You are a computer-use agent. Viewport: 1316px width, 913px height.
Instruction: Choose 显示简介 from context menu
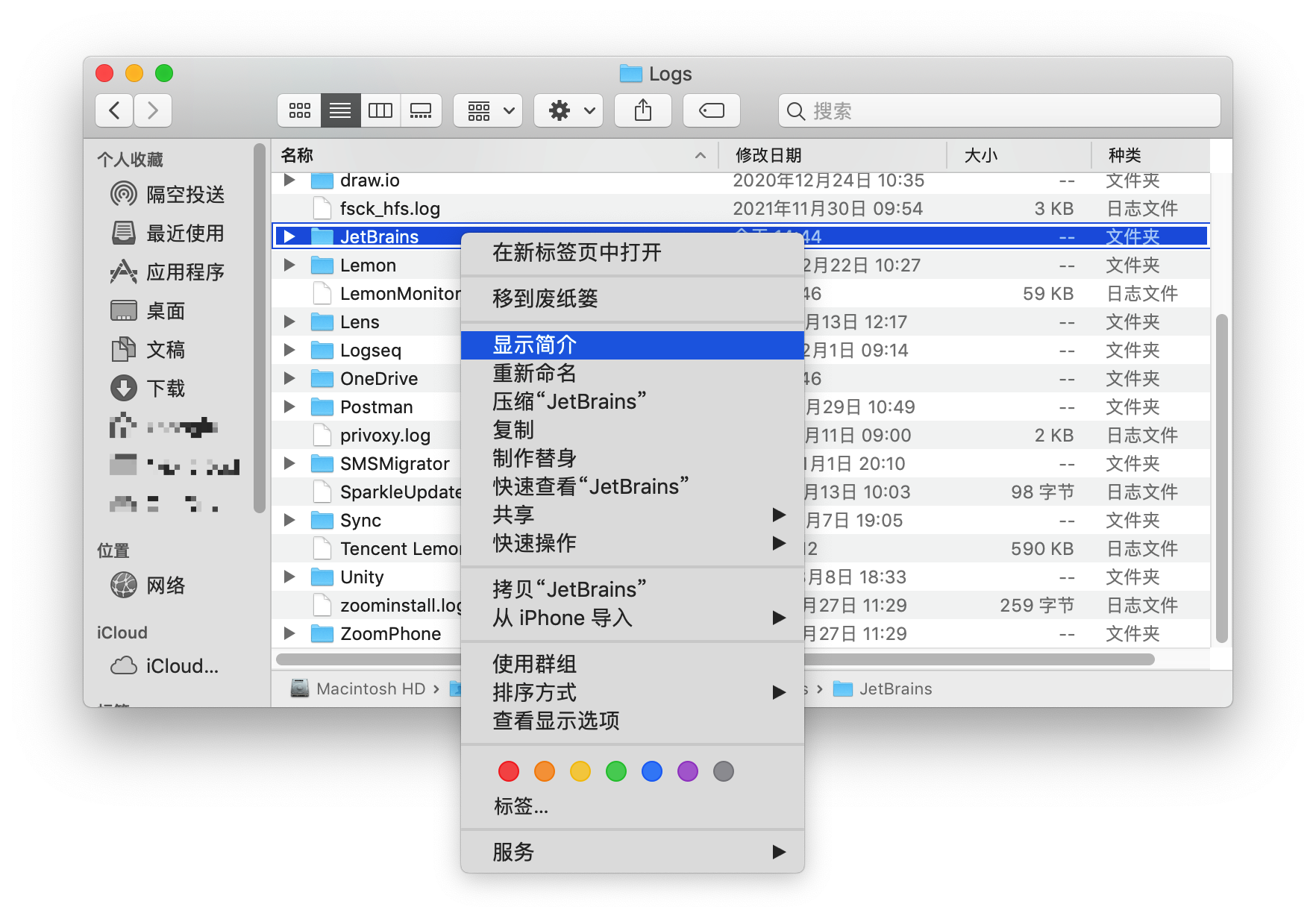click(633, 345)
